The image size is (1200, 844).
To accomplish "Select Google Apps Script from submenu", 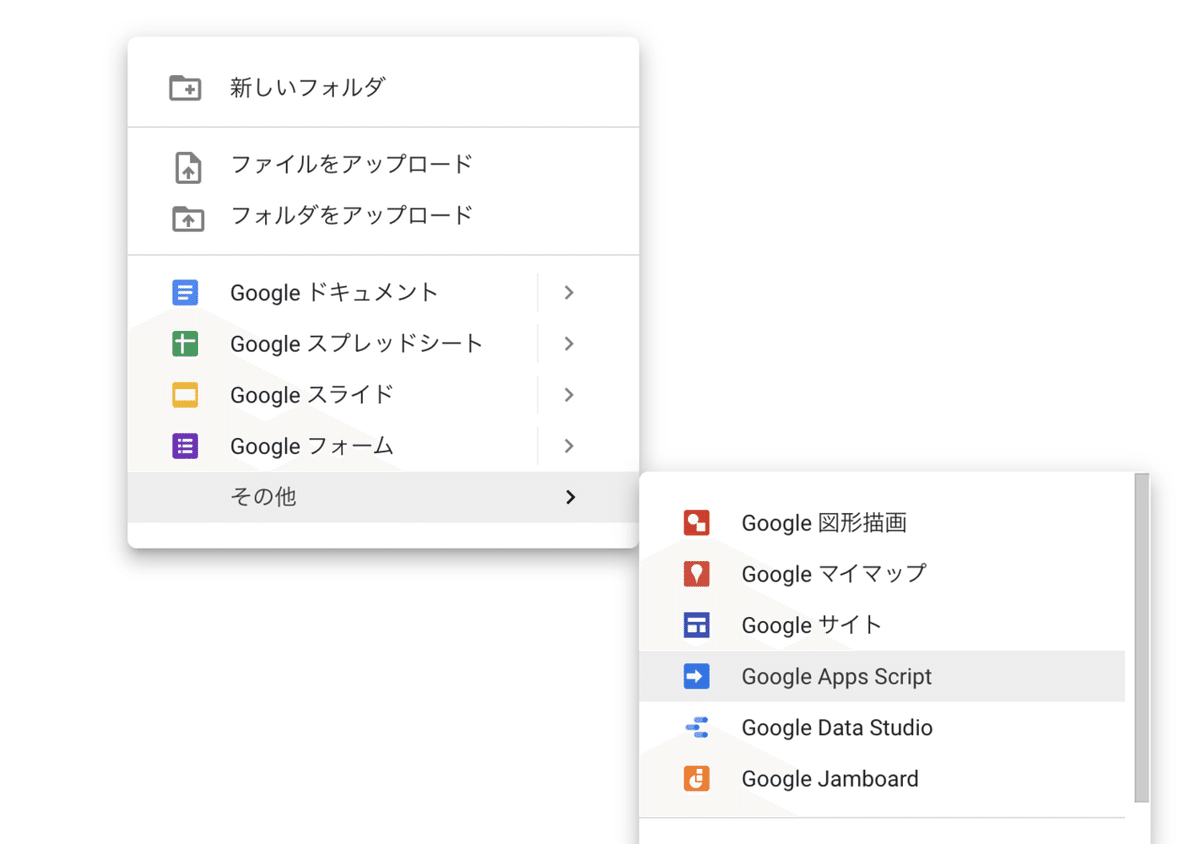I will [836, 677].
